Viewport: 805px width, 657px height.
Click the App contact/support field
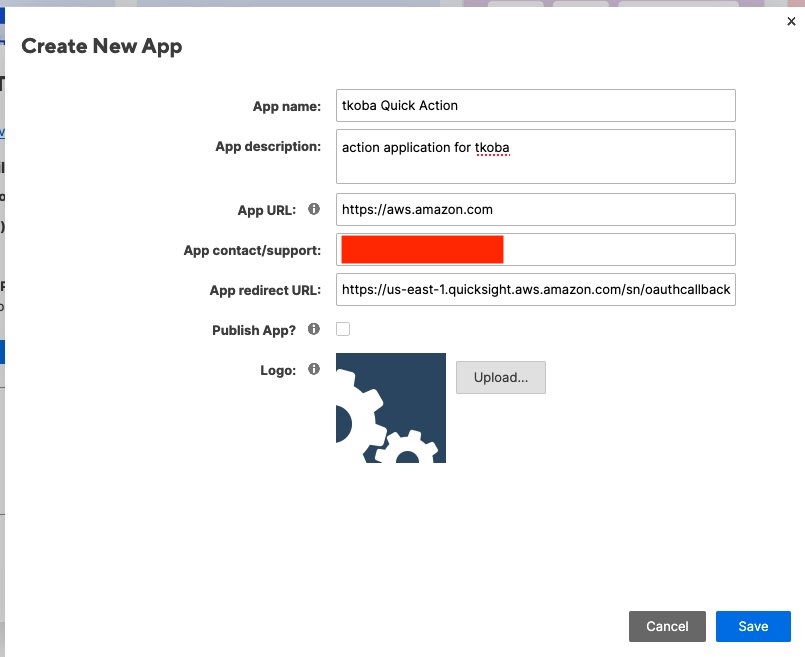[x=600, y=249]
